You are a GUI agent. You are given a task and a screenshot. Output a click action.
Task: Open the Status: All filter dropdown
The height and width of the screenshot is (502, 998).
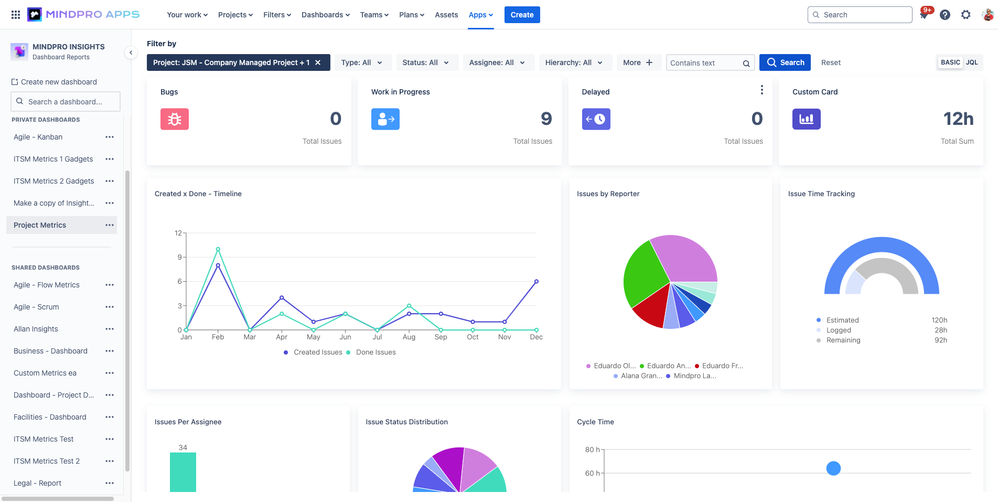426,62
